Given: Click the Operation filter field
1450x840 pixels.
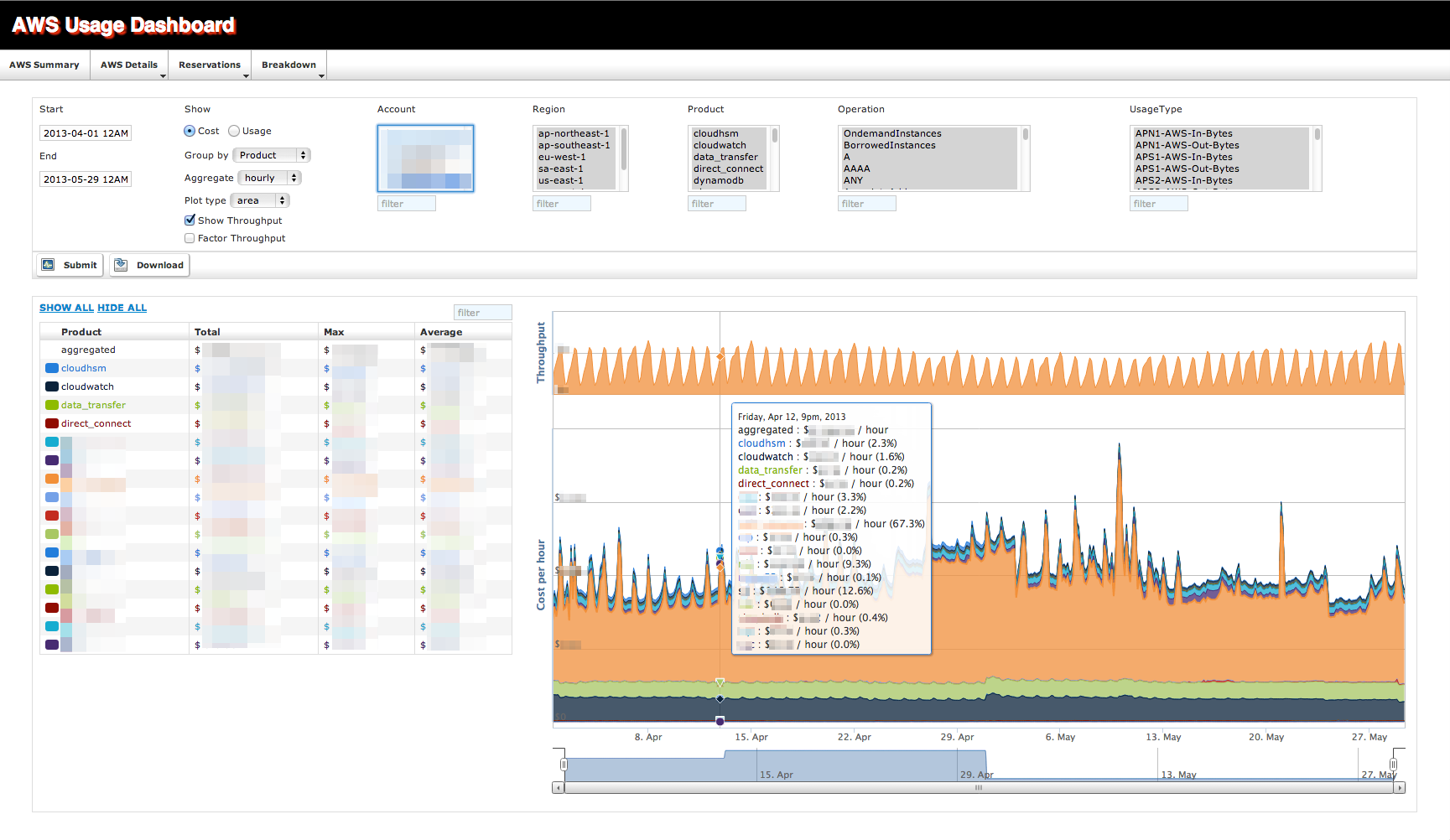Looking at the screenshot, I should tap(867, 204).
